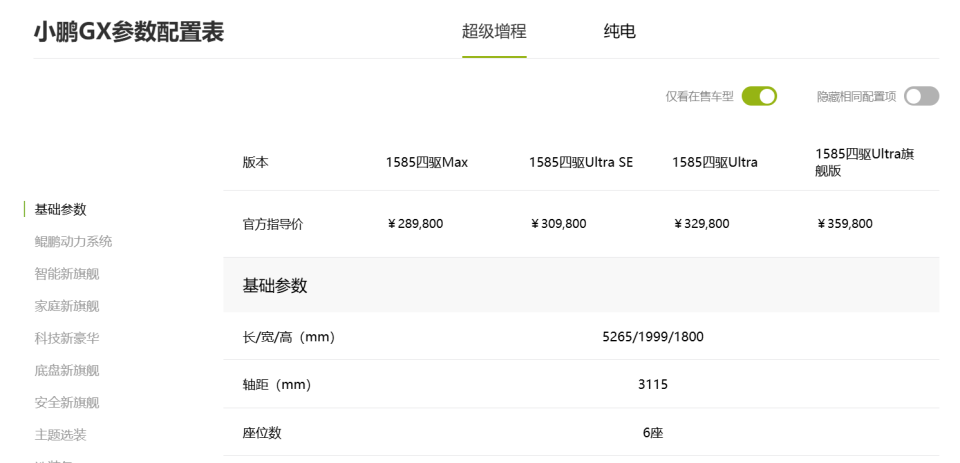Select the 1585四驱Ultra SE version column

tap(581, 162)
